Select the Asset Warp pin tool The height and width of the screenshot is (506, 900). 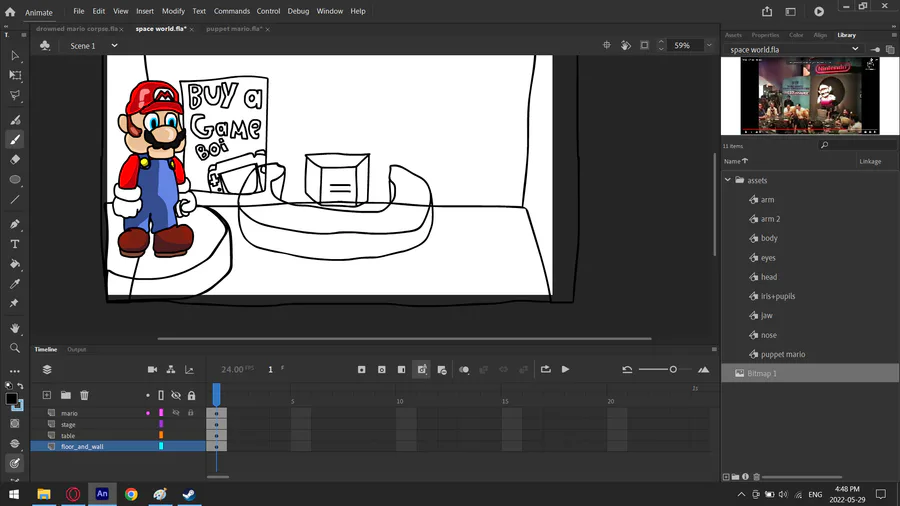[x=15, y=303]
